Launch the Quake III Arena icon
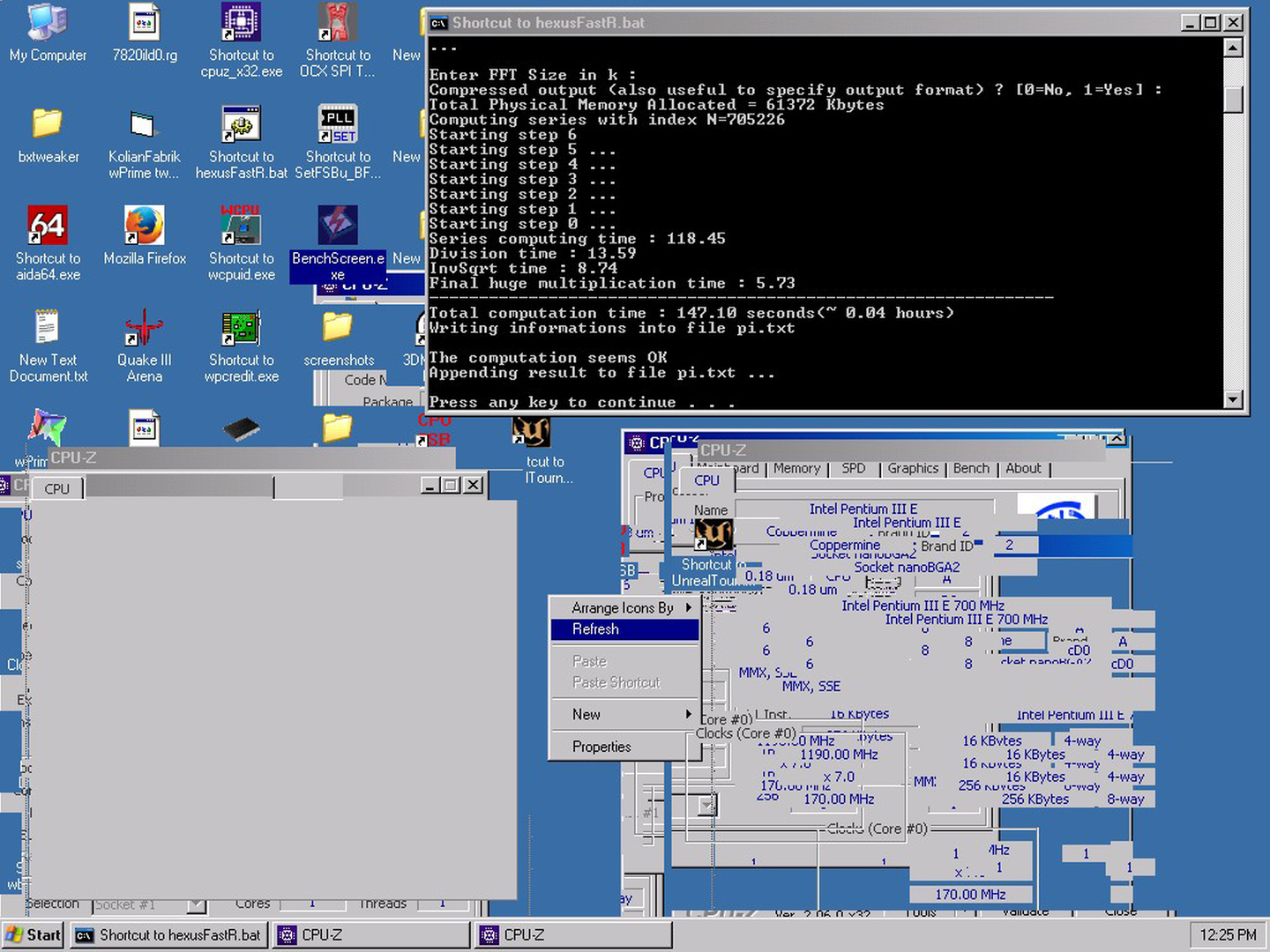 coord(145,346)
